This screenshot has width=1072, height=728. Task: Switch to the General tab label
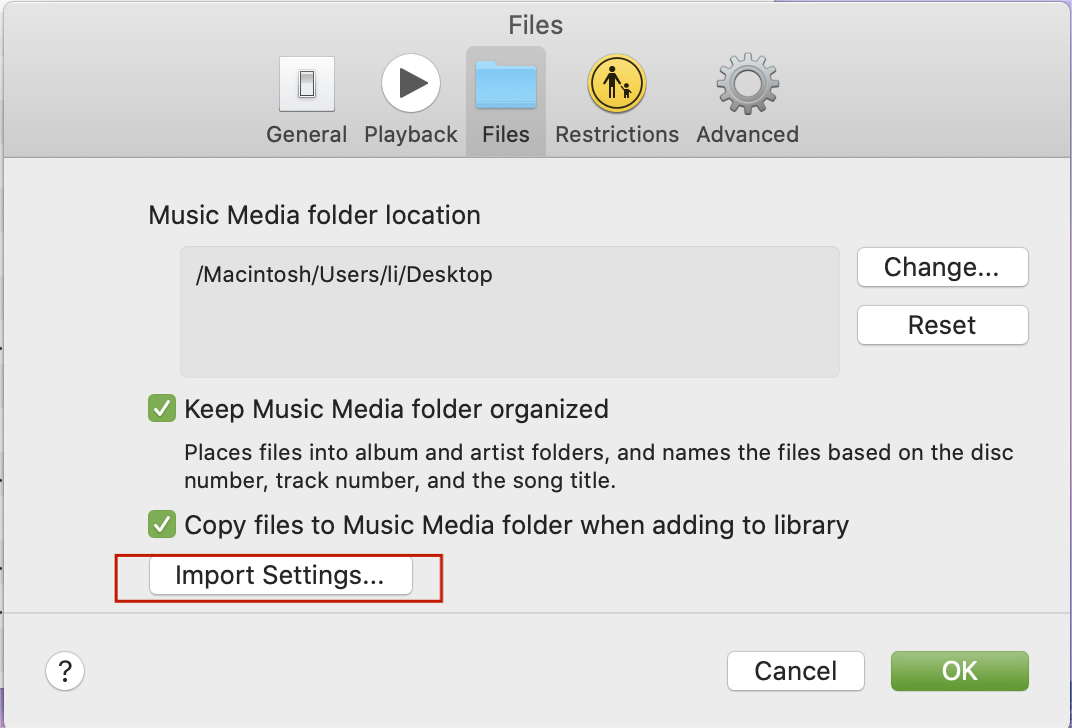(306, 135)
